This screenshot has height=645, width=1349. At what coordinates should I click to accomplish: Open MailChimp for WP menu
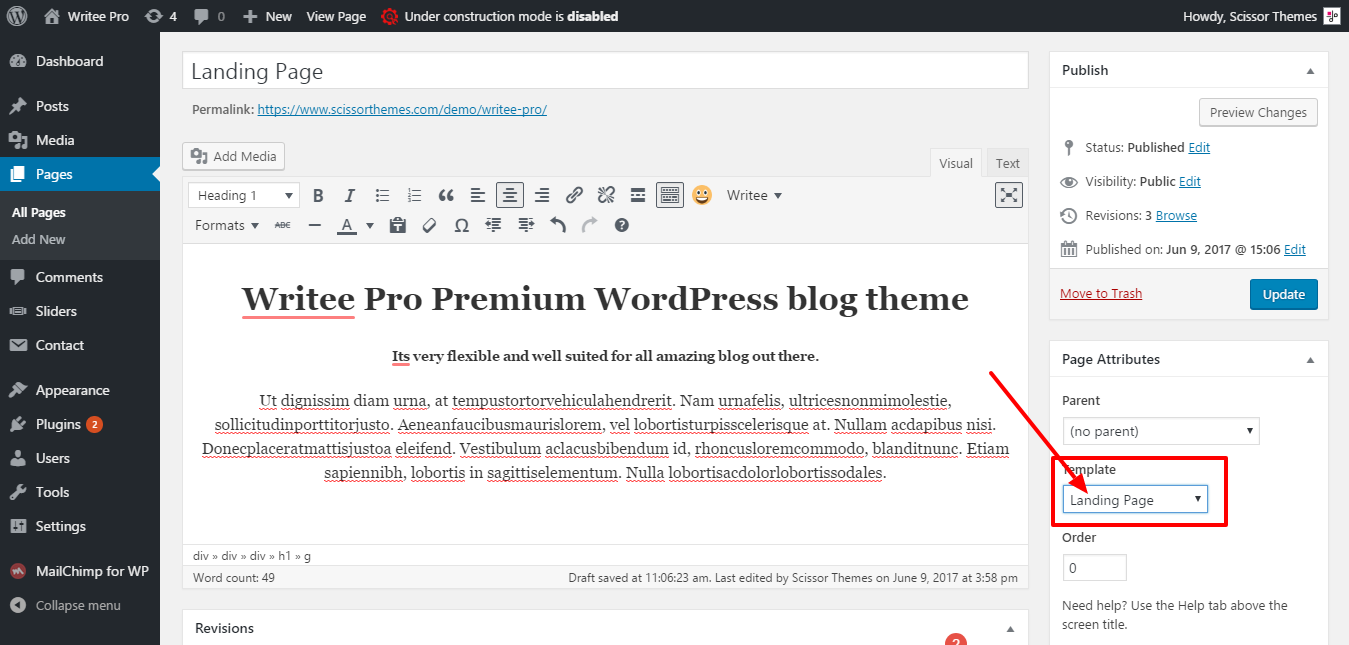click(x=80, y=571)
